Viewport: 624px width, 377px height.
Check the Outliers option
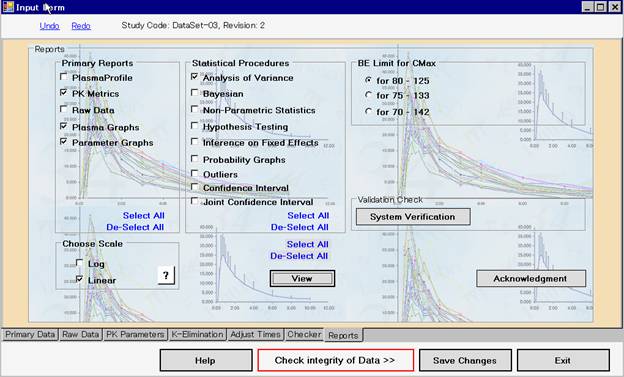coord(195,174)
